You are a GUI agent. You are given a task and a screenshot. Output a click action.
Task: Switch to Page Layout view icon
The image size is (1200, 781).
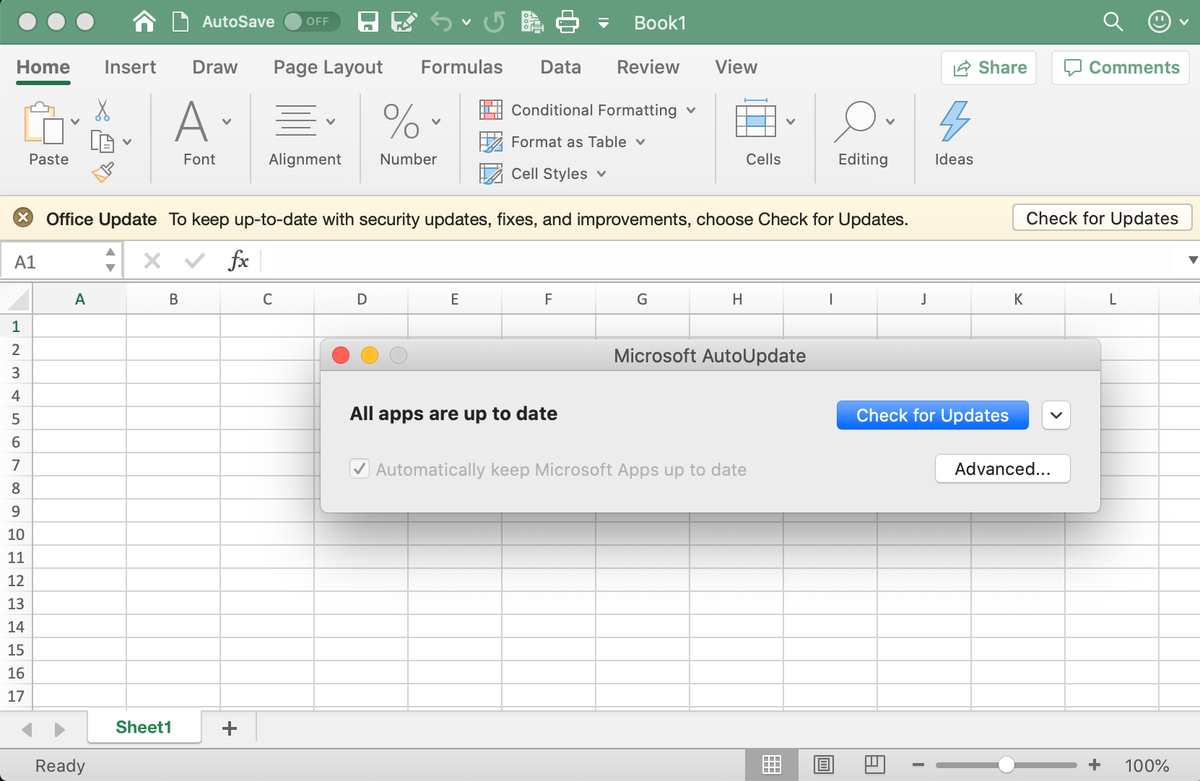(x=824, y=765)
